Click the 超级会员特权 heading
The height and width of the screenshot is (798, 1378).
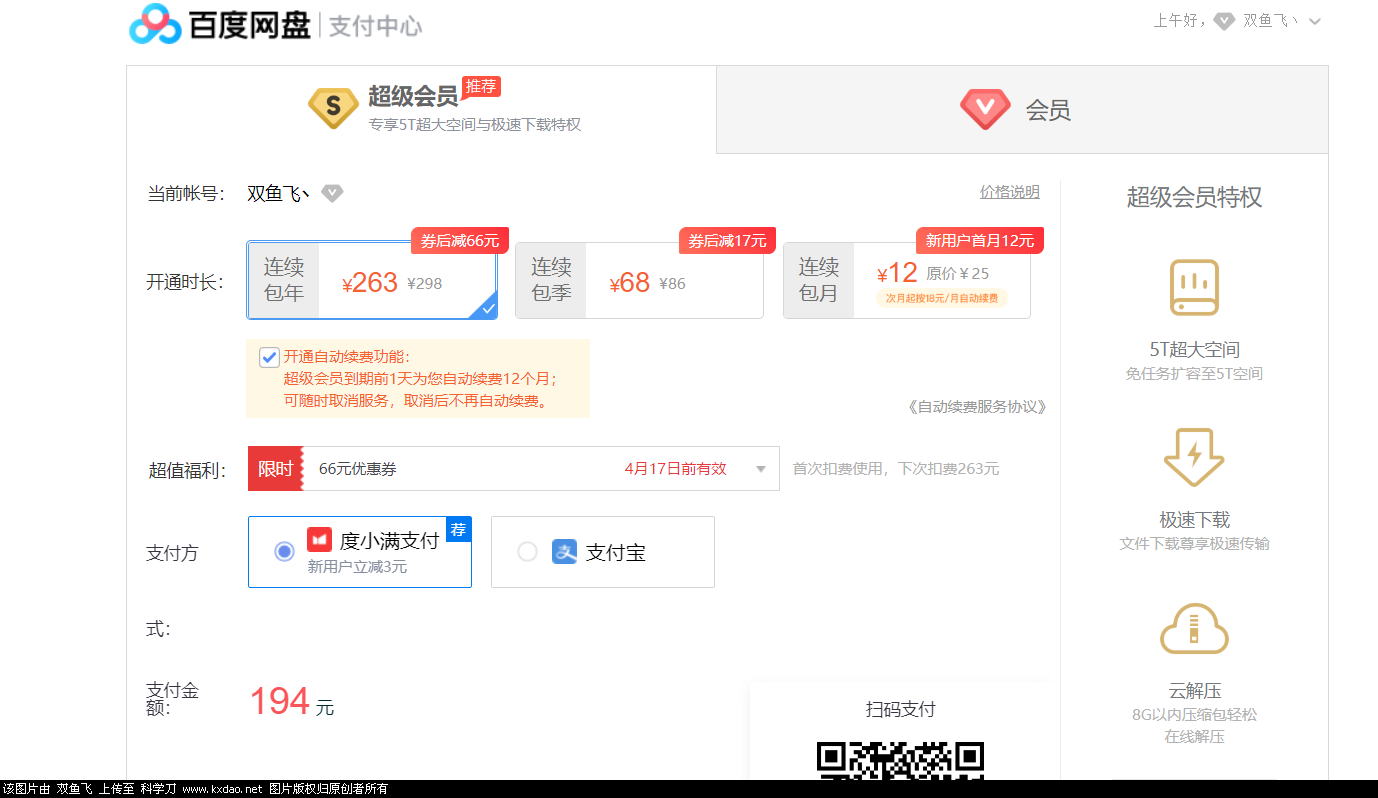[1194, 197]
